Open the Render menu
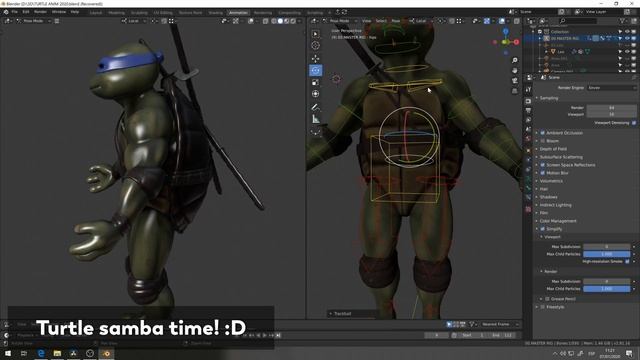 (40, 12)
